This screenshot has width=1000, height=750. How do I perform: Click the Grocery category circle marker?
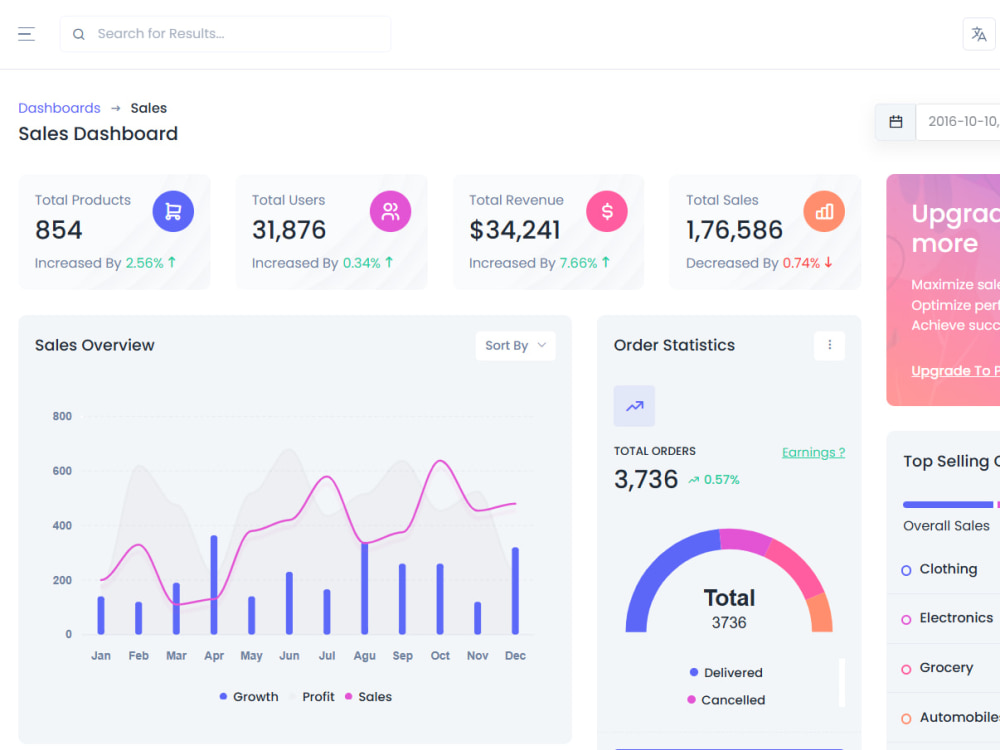(x=906, y=669)
